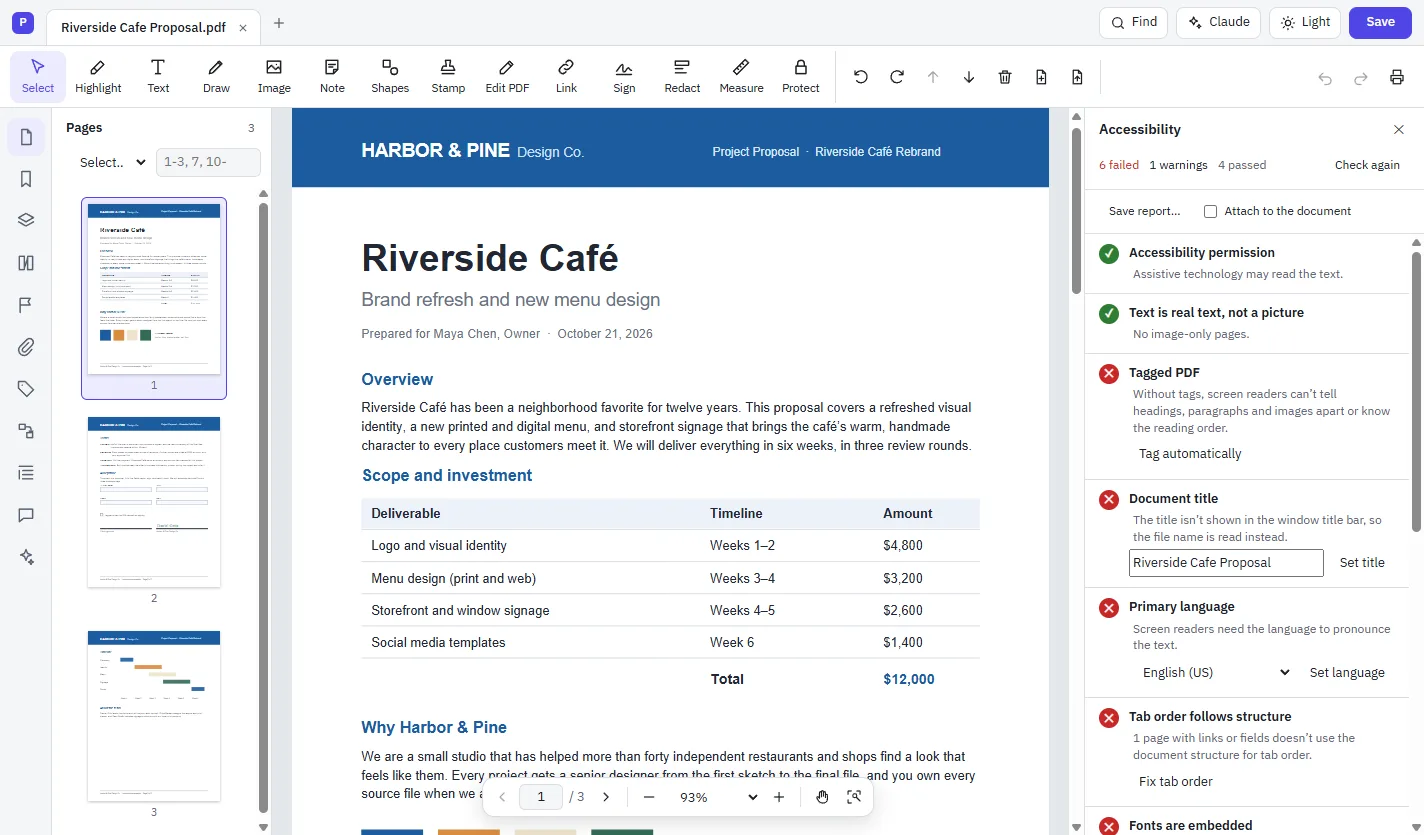Print the document

pyautogui.click(x=1397, y=78)
